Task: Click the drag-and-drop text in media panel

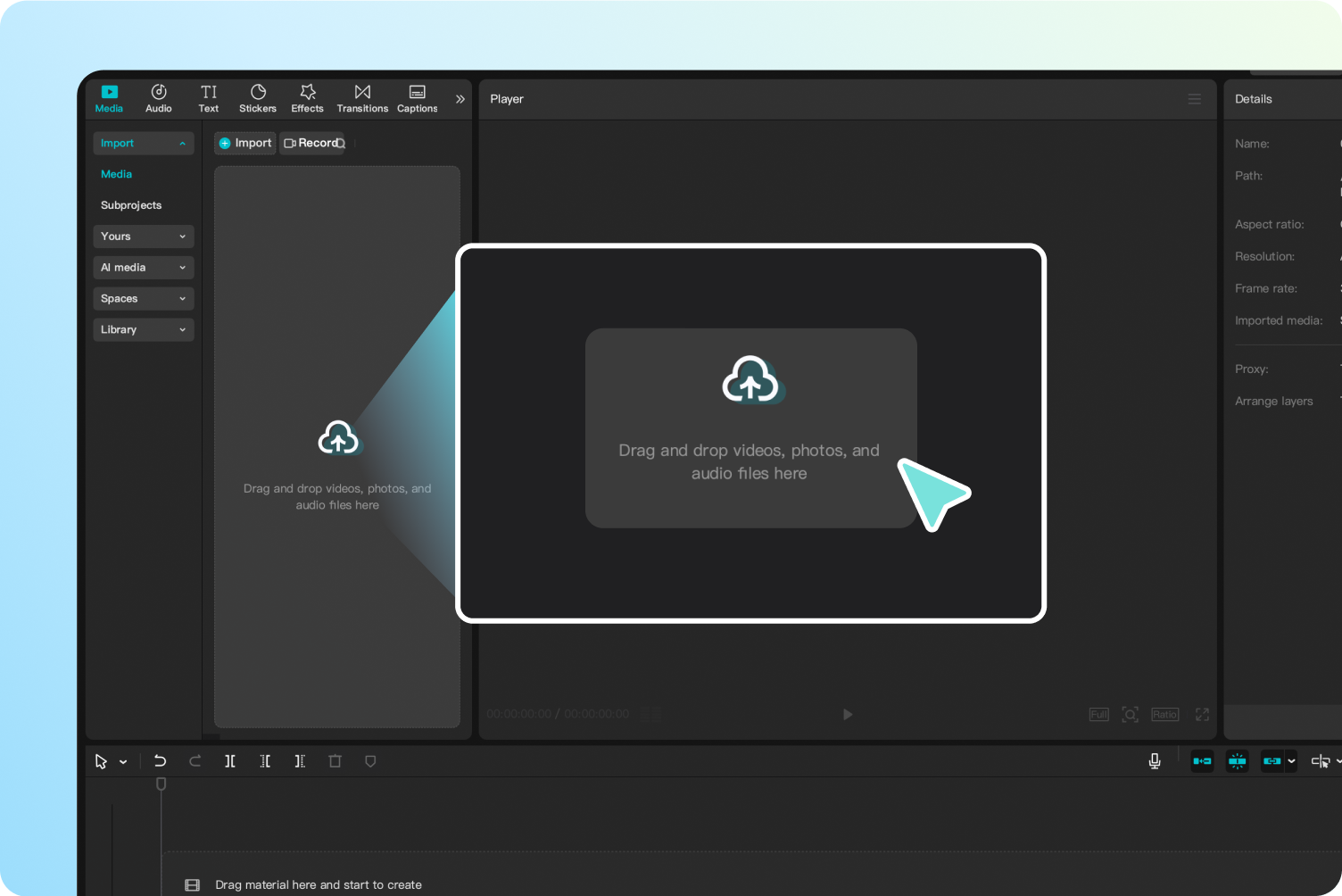Action: [x=337, y=497]
